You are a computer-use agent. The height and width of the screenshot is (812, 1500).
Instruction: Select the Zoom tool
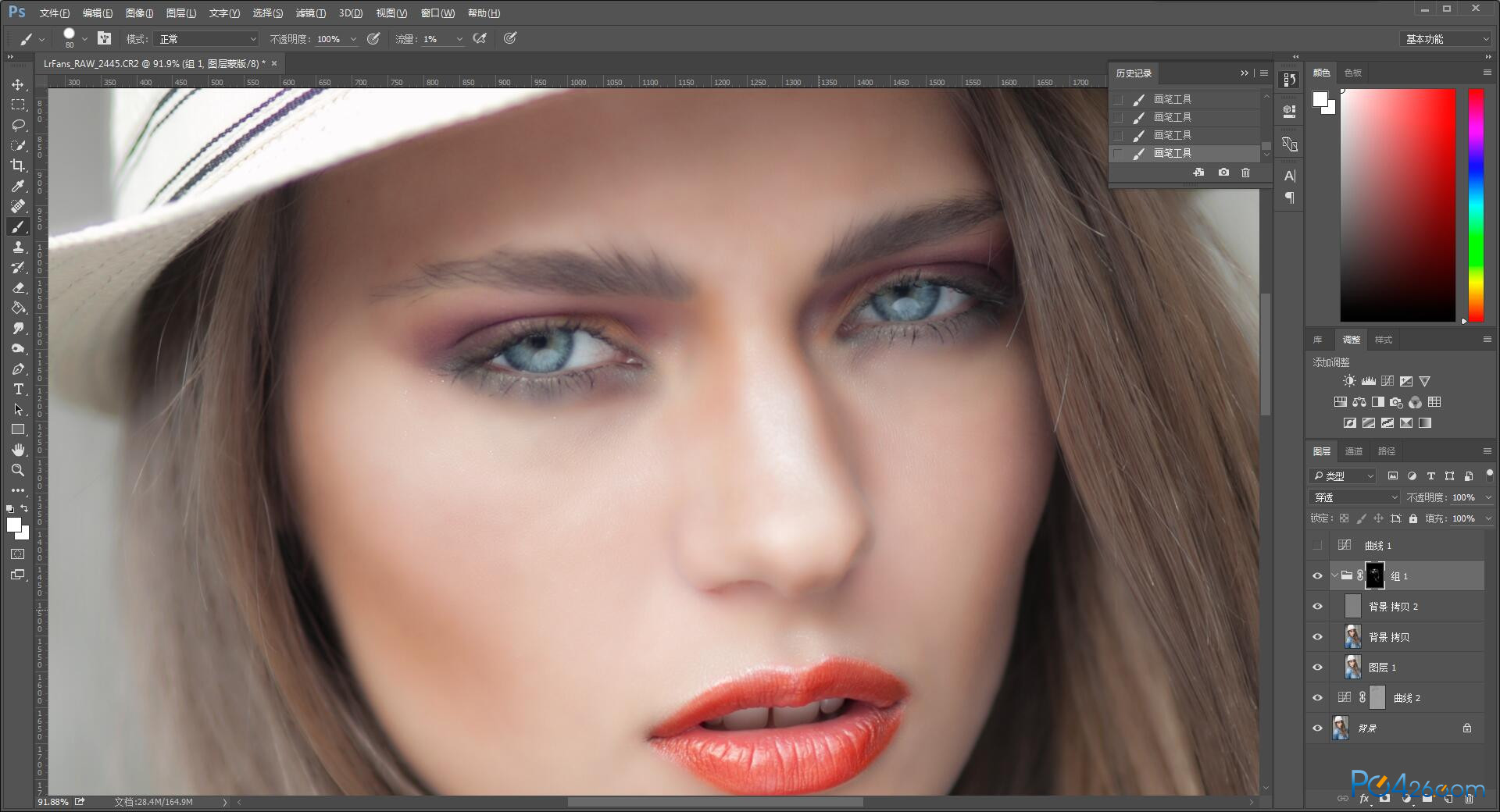click(18, 470)
